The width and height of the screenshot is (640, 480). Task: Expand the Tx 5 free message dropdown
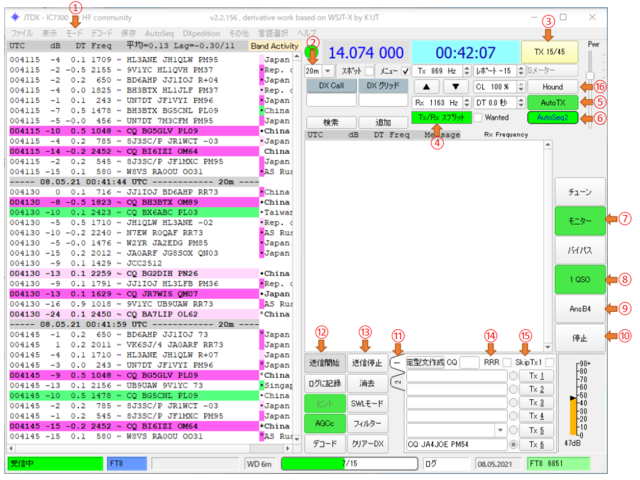click(x=500, y=430)
